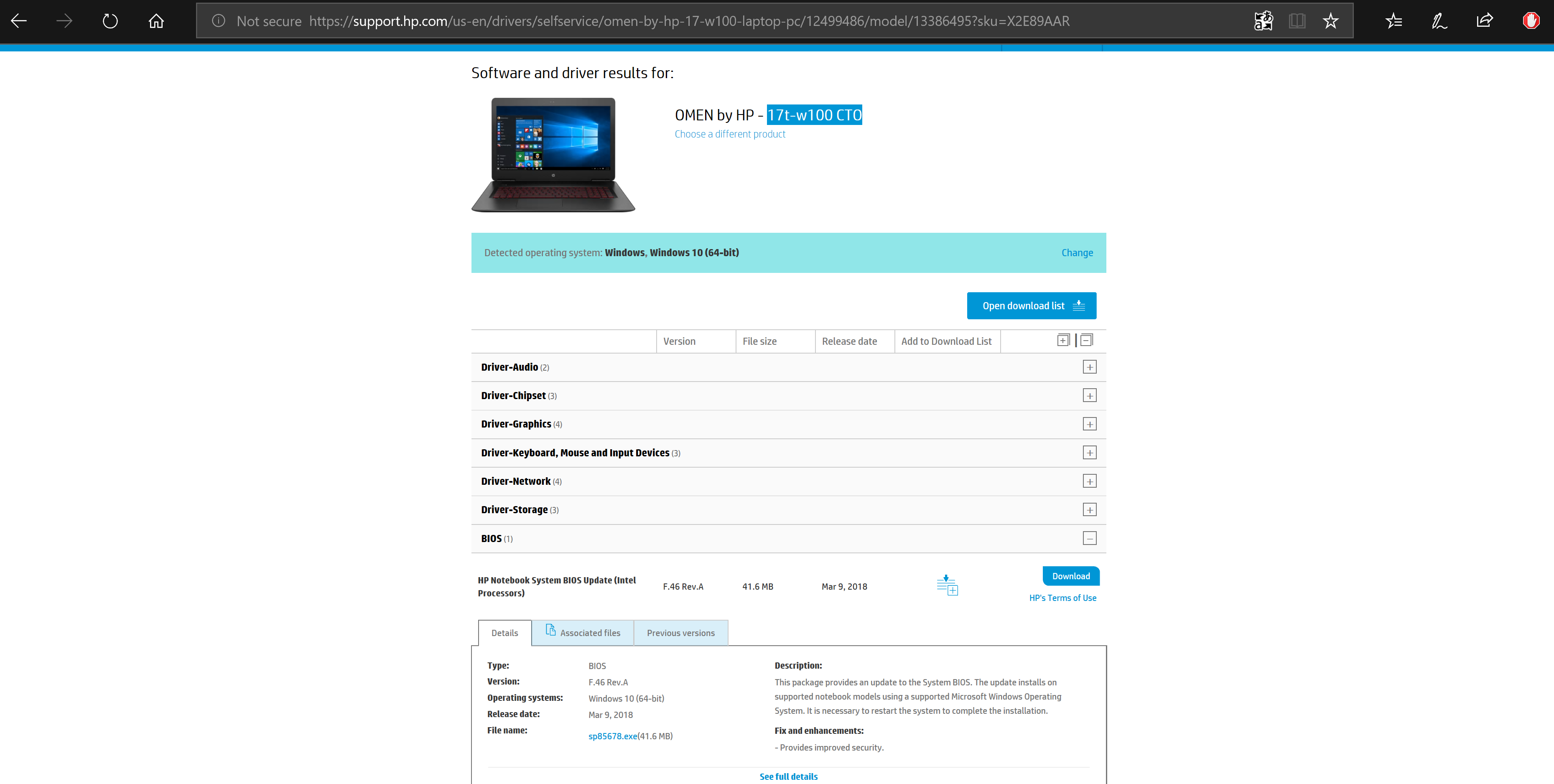Screen dimensions: 1554x784
Task: Choose a different product link
Action: [730, 134]
